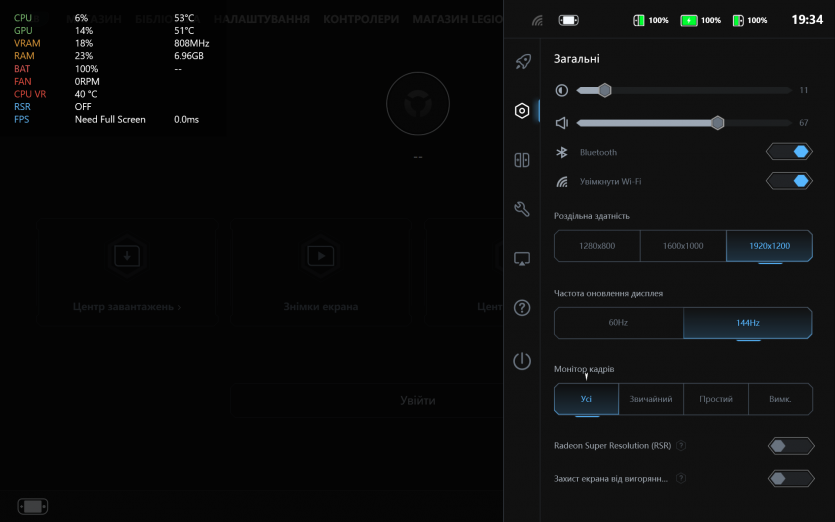The height and width of the screenshot is (522, 835).
Task: Open the display monitor icon in sidebar
Action: [x=522, y=259]
